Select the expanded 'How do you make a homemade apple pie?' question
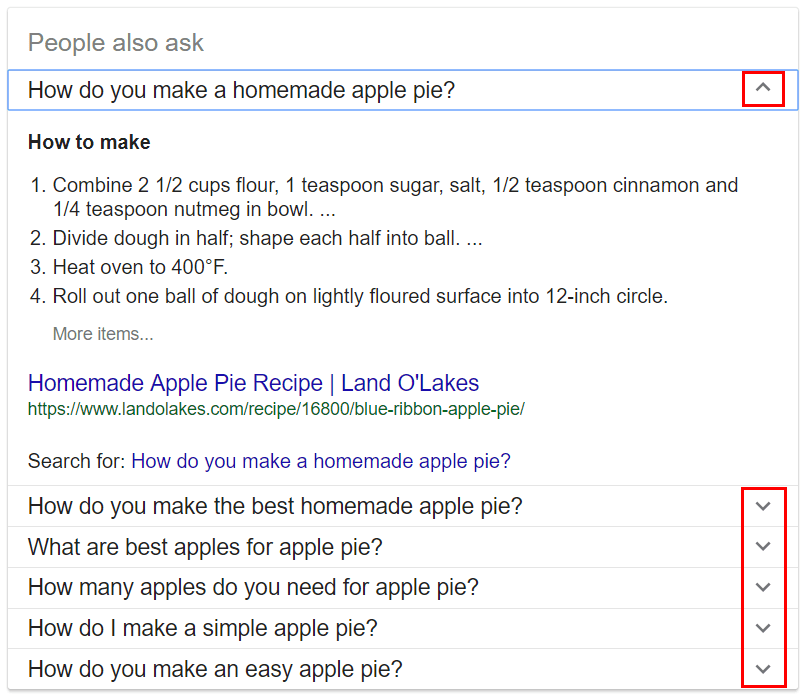The width and height of the screenshot is (804, 696). tap(403, 90)
